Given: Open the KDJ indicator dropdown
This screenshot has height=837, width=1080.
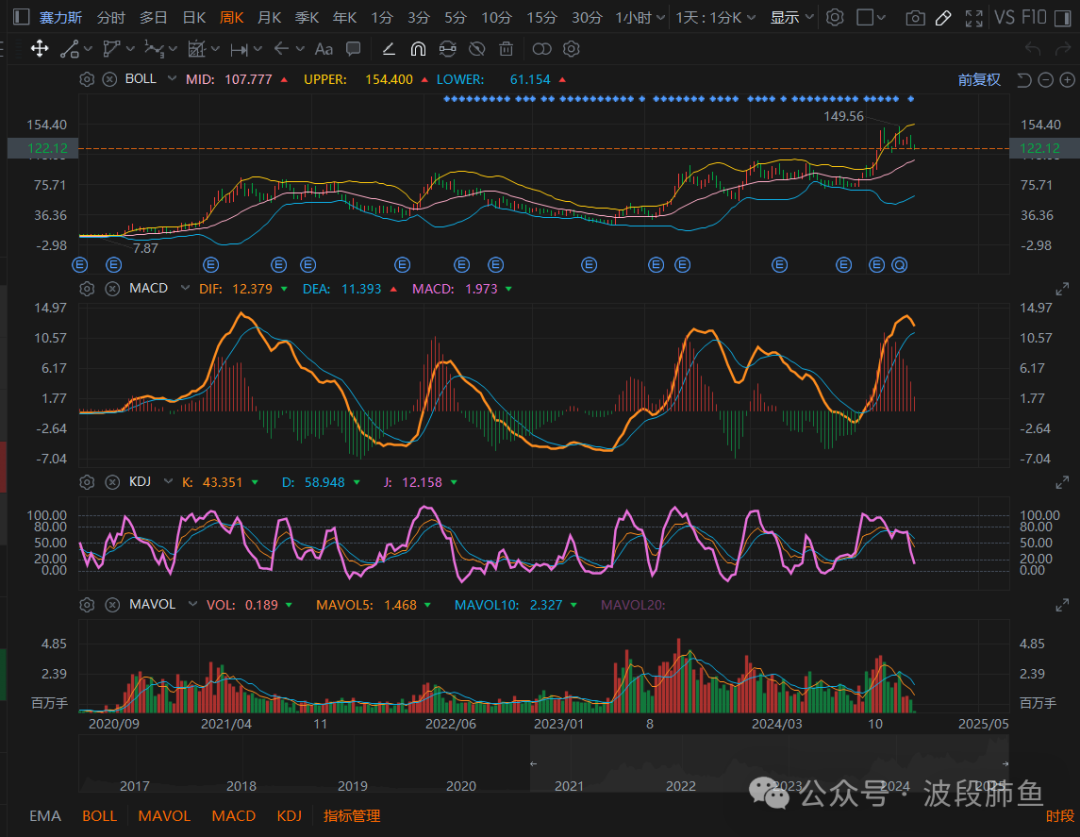Looking at the screenshot, I should [168, 482].
